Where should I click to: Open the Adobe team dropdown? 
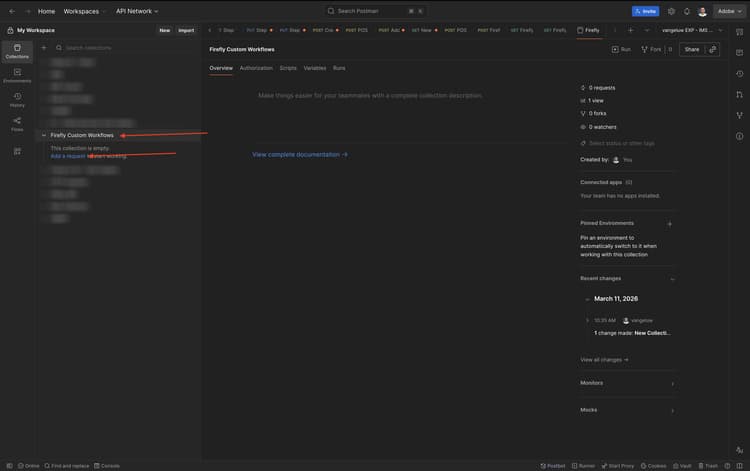pos(729,11)
